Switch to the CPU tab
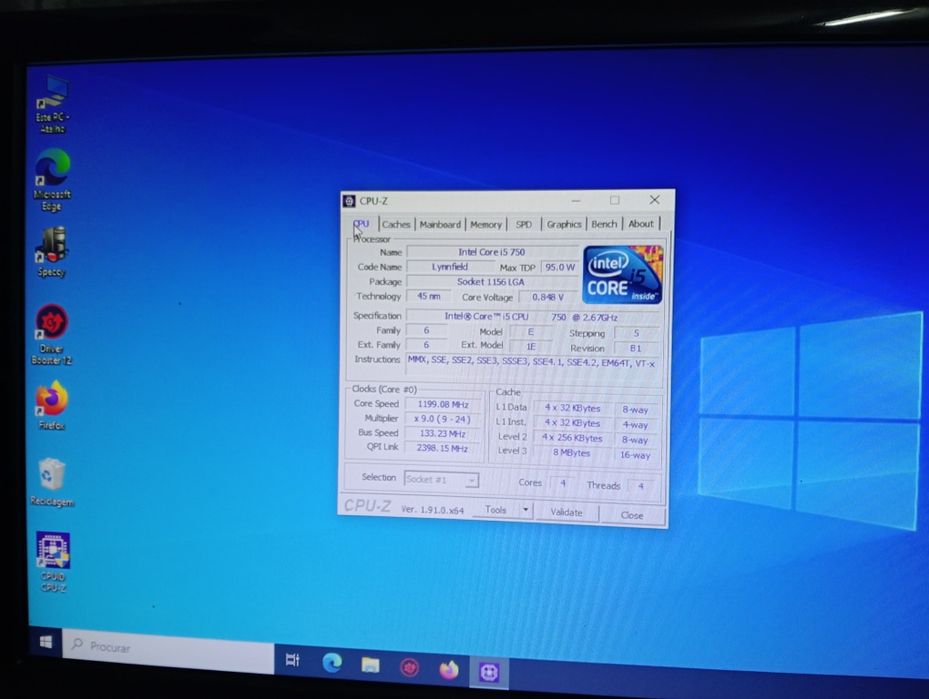This screenshot has height=699, width=929. [361, 224]
